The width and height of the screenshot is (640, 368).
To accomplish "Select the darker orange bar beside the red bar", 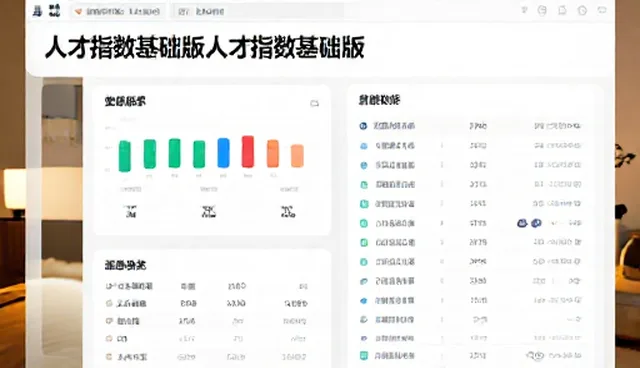I will click(x=273, y=154).
